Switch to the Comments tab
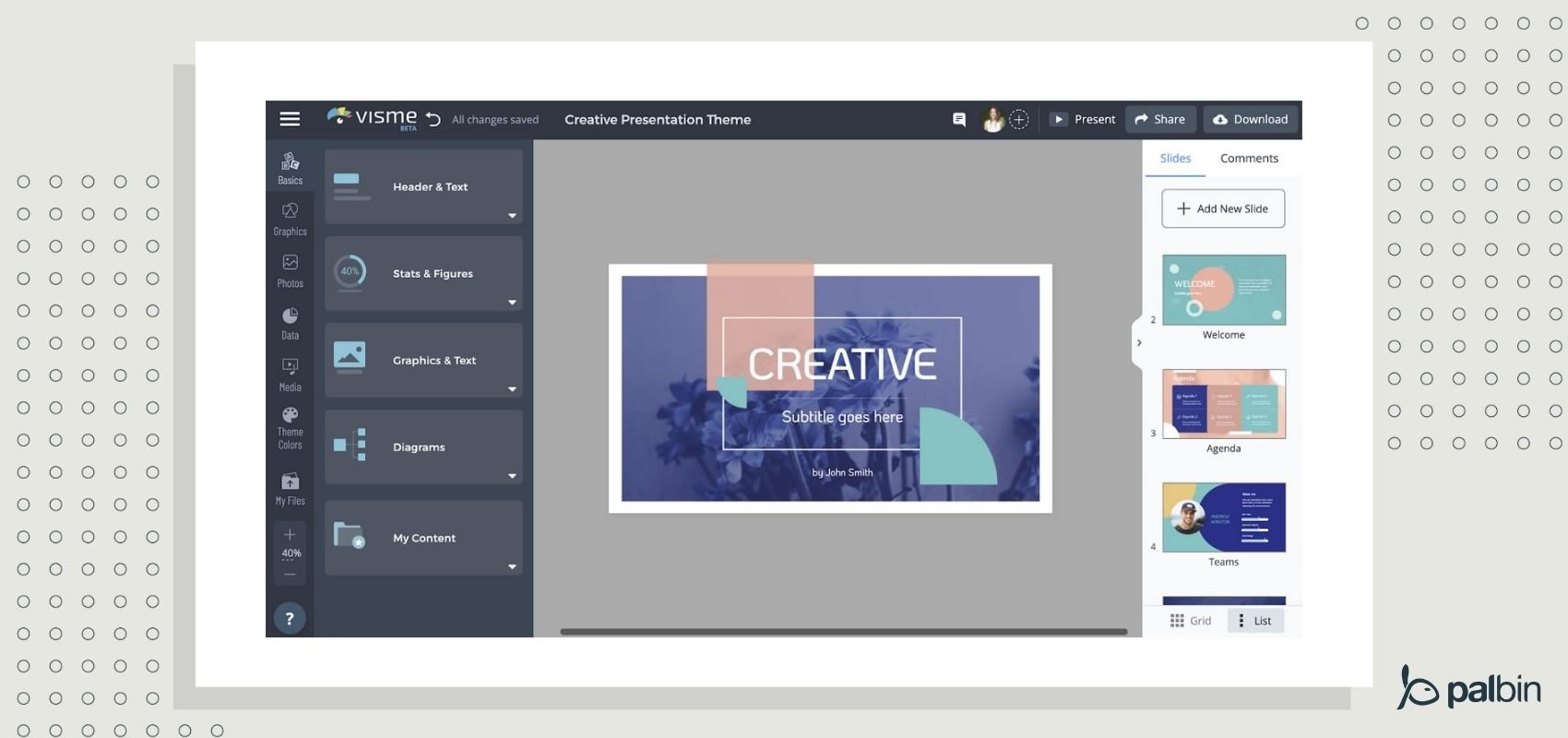1568x738 pixels. click(x=1249, y=159)
